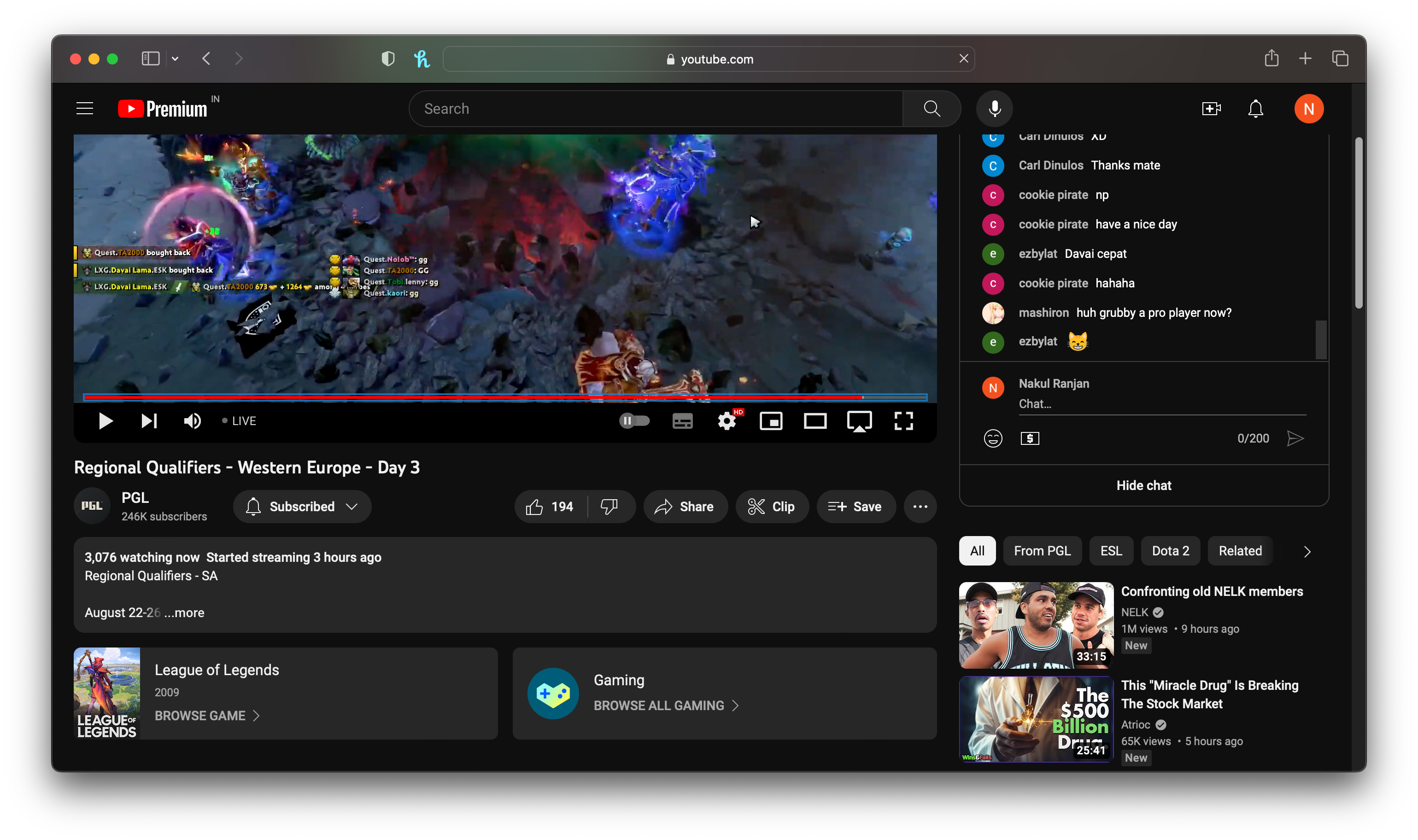Screen dimensions: 1418x840
Task: Browse all Gaming link
Action: 666,705
